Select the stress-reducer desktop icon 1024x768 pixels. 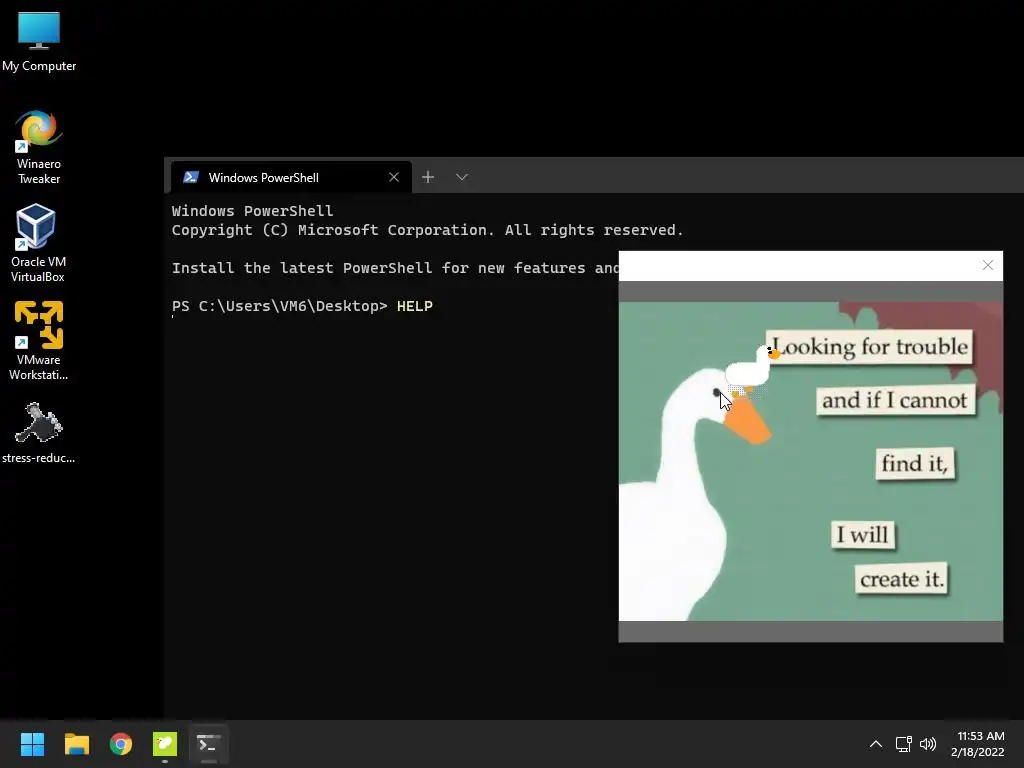point(39,432)
